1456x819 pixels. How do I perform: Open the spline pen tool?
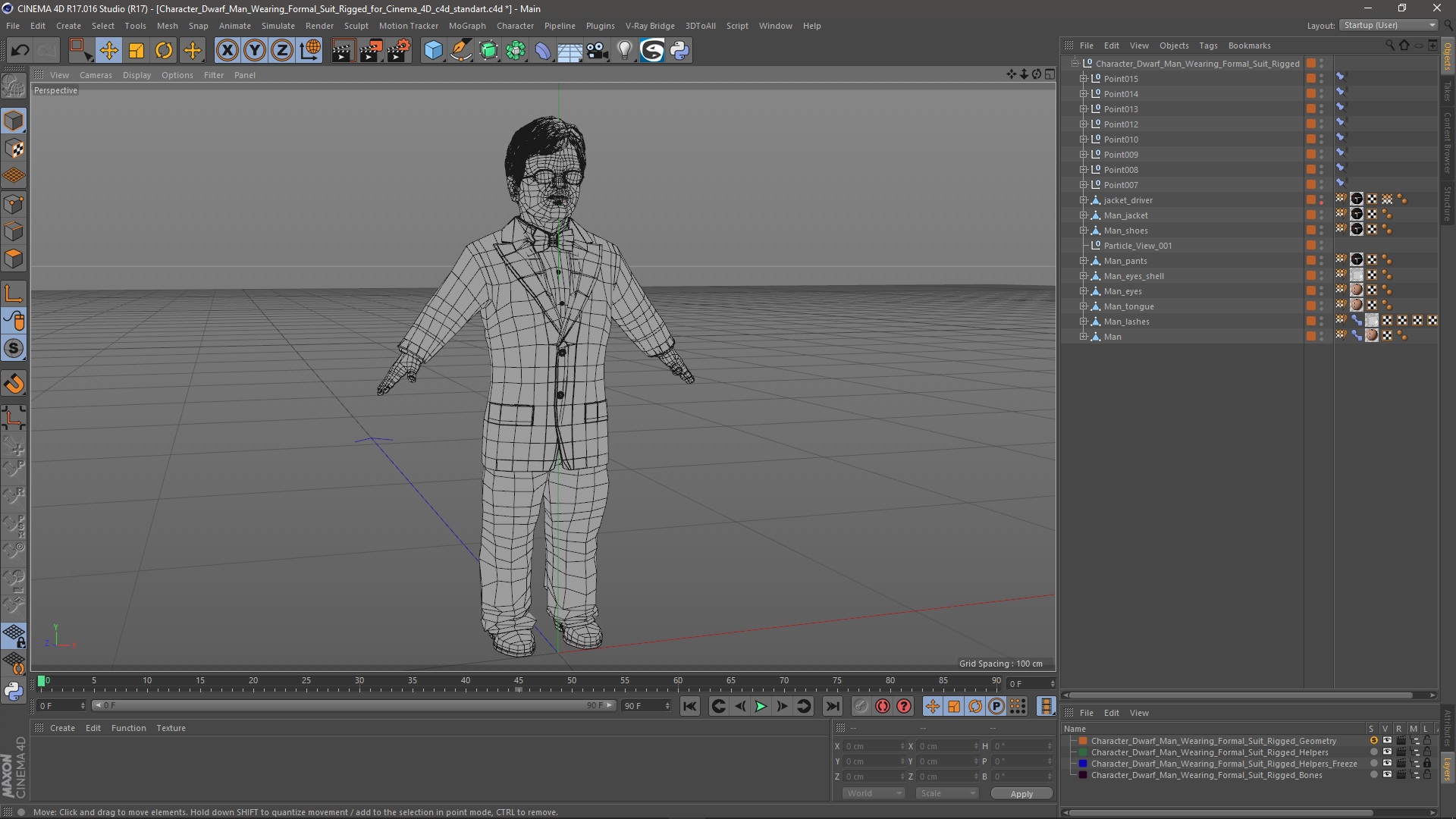tap(461, 51)
